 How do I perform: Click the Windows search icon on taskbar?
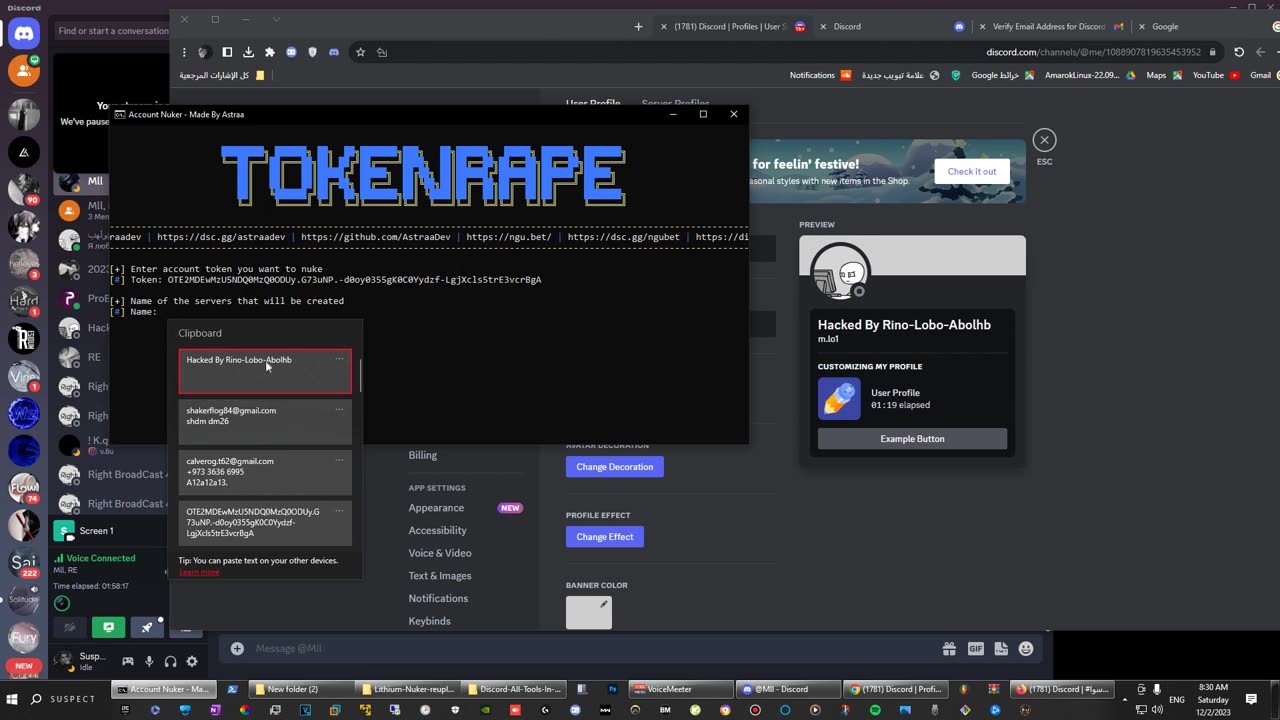36,699
